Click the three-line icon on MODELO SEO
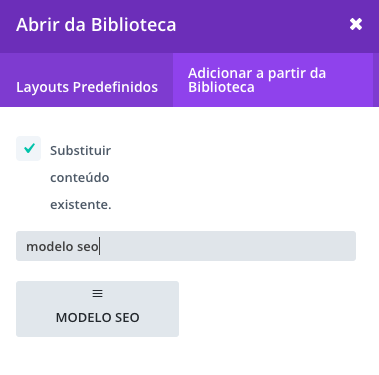379x375 pixels. click(x=97, y=293)
